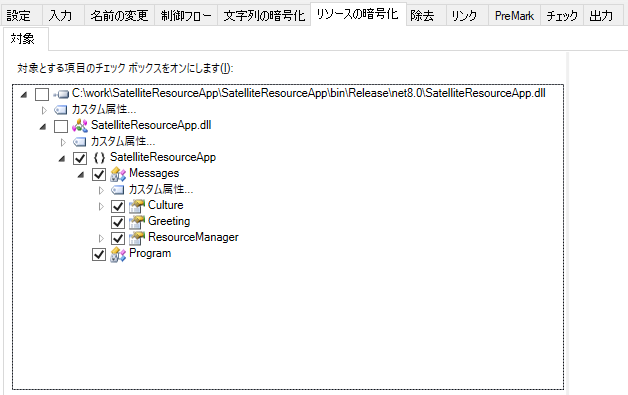The width and height of the screenshot is (628, 395).
Task: Uncheck the Culture property checkbox
Action: [x=118, y=206]
